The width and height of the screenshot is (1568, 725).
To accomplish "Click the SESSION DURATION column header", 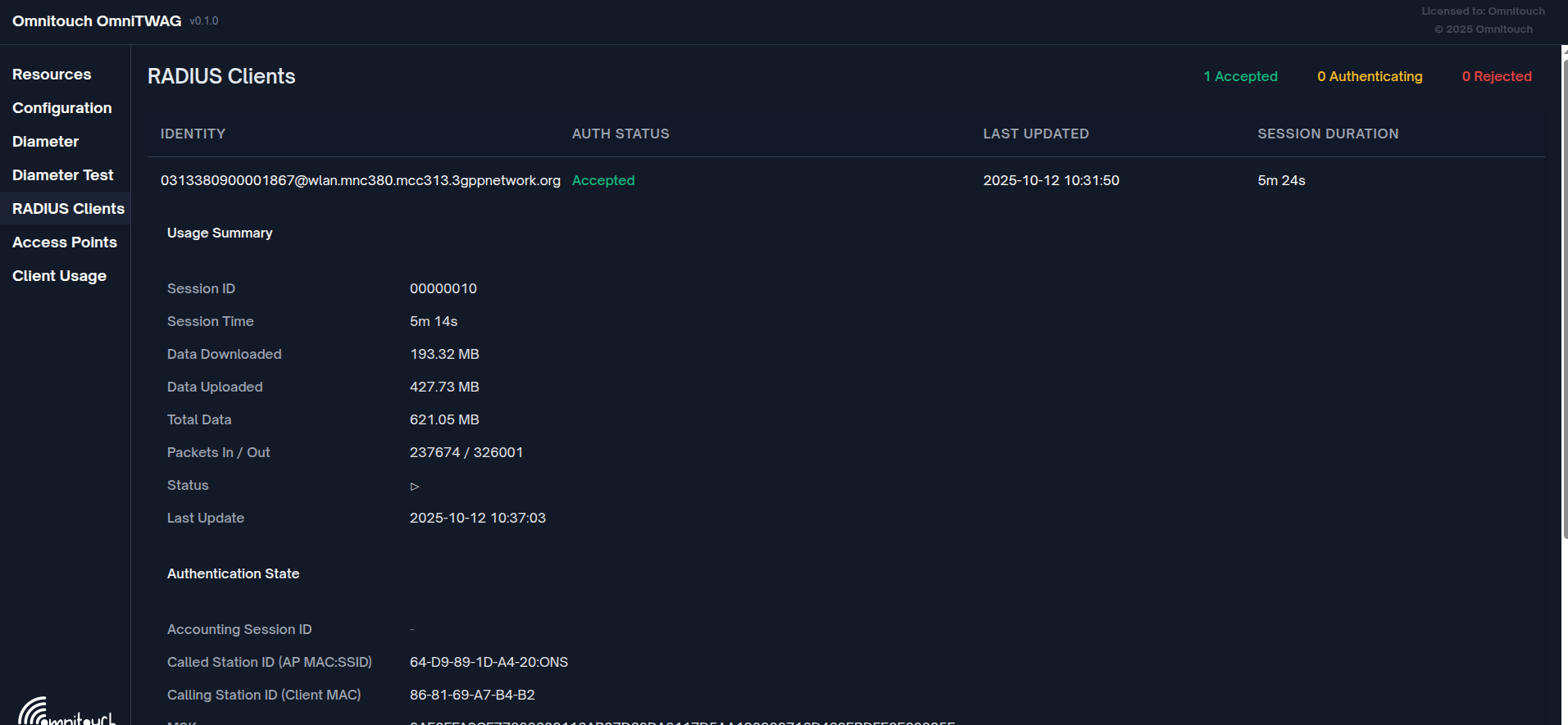I will click(1328, 134).
